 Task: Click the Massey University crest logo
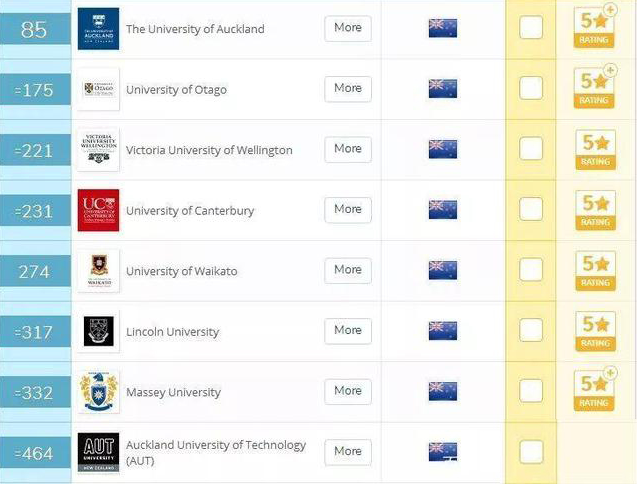click(98, 392)
